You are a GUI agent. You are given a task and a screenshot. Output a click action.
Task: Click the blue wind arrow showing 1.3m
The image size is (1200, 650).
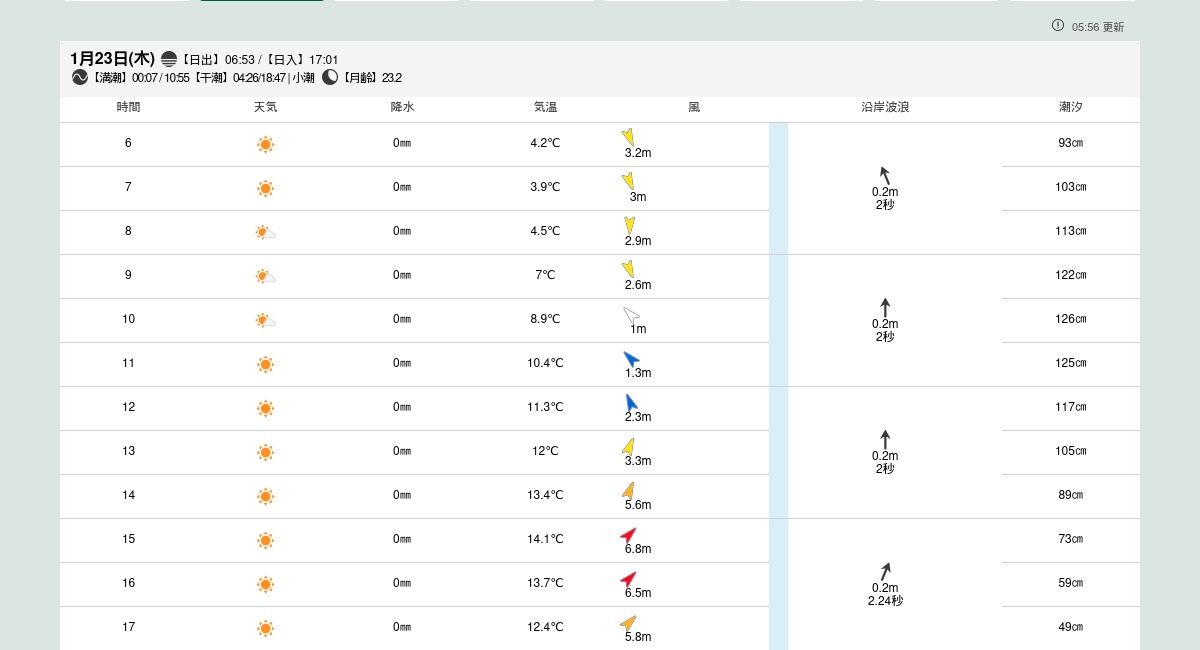(631, 359)
